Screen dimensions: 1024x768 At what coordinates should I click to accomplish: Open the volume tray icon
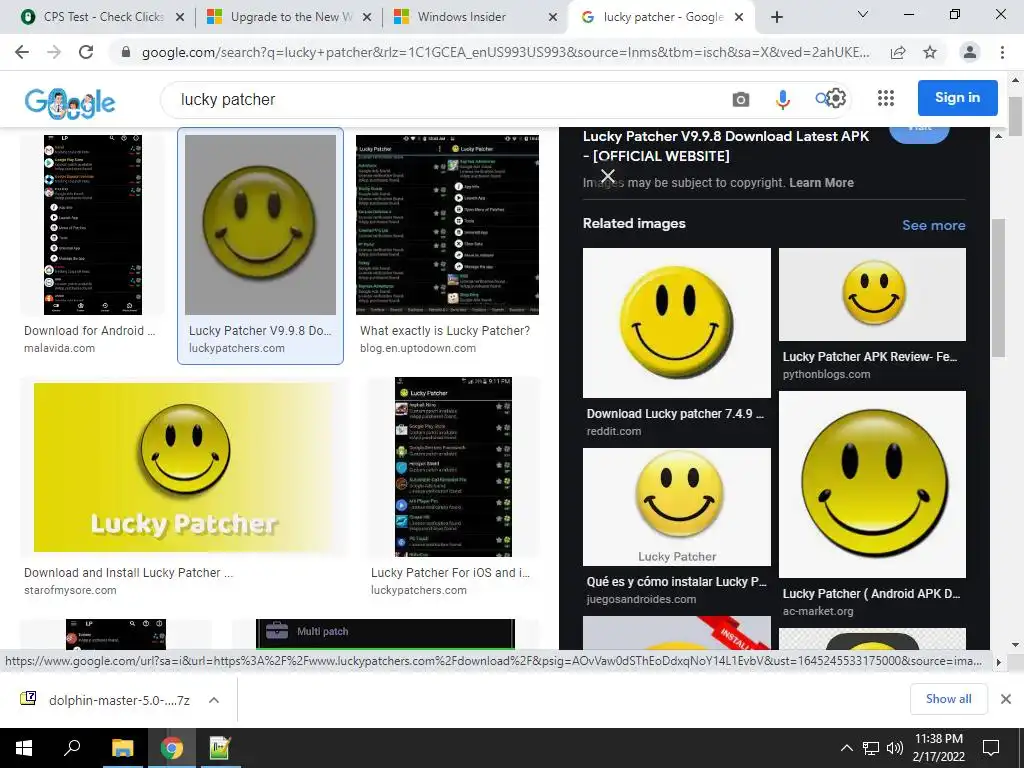(x=895, y=748)
